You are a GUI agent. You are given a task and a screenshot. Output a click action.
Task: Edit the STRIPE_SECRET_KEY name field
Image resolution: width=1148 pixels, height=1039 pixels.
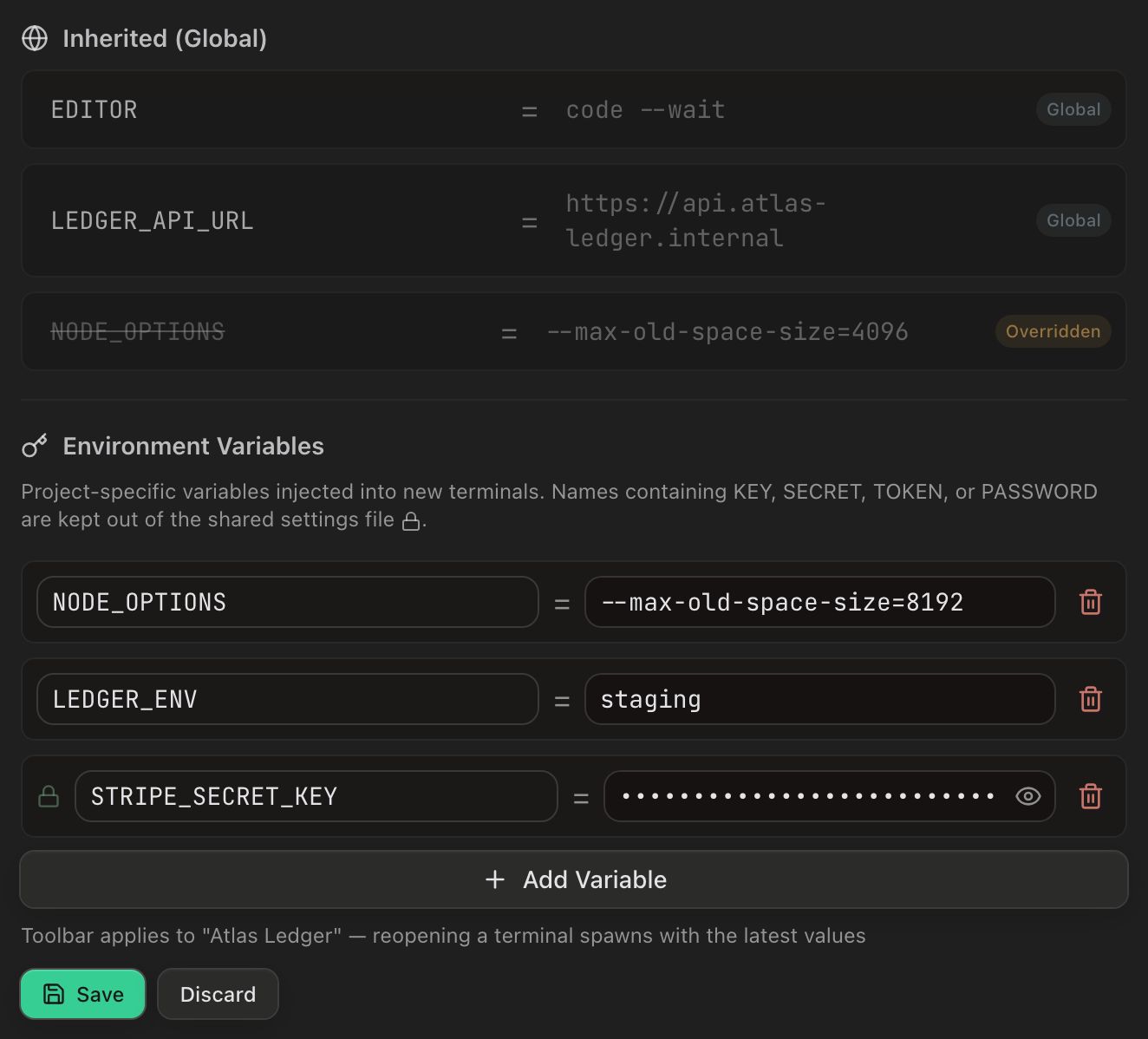[x=316, y=796]
